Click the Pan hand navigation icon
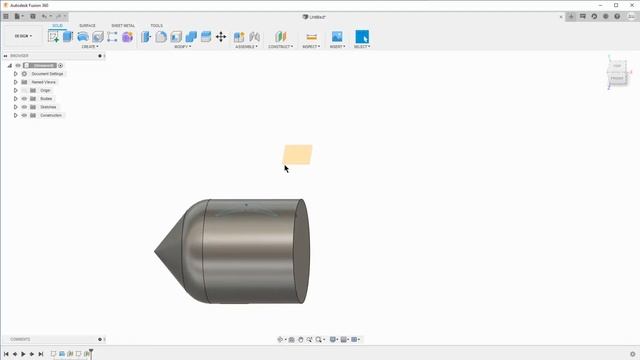640x360 pixels. (x=300, y=340)
